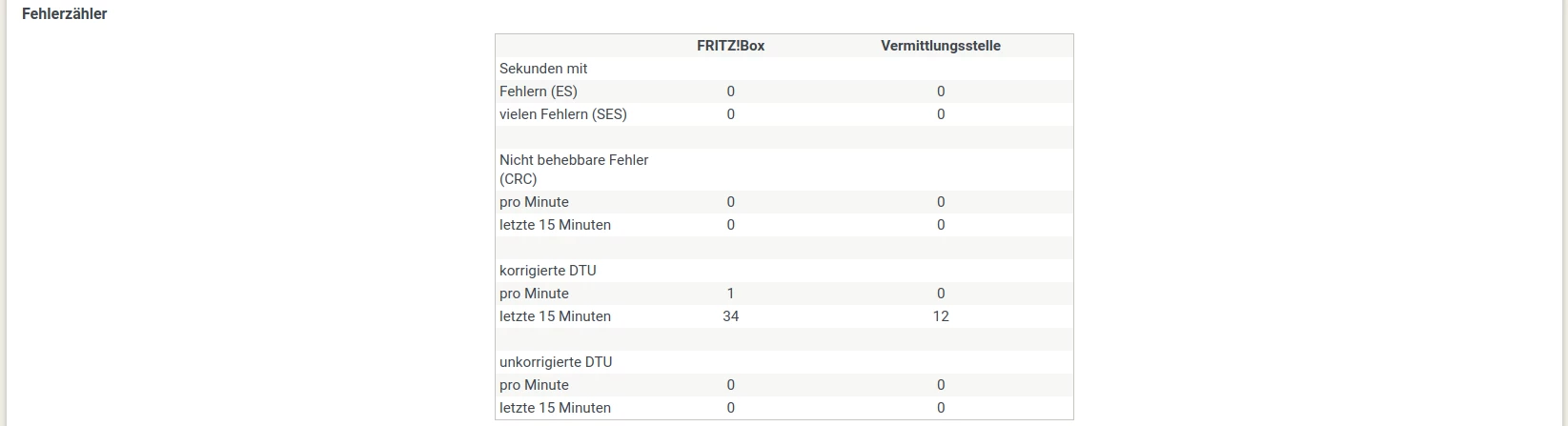
Task: Click 'letzte 15 Minuten' label under korrigierte DTU
Action: [x=555, y=316]
